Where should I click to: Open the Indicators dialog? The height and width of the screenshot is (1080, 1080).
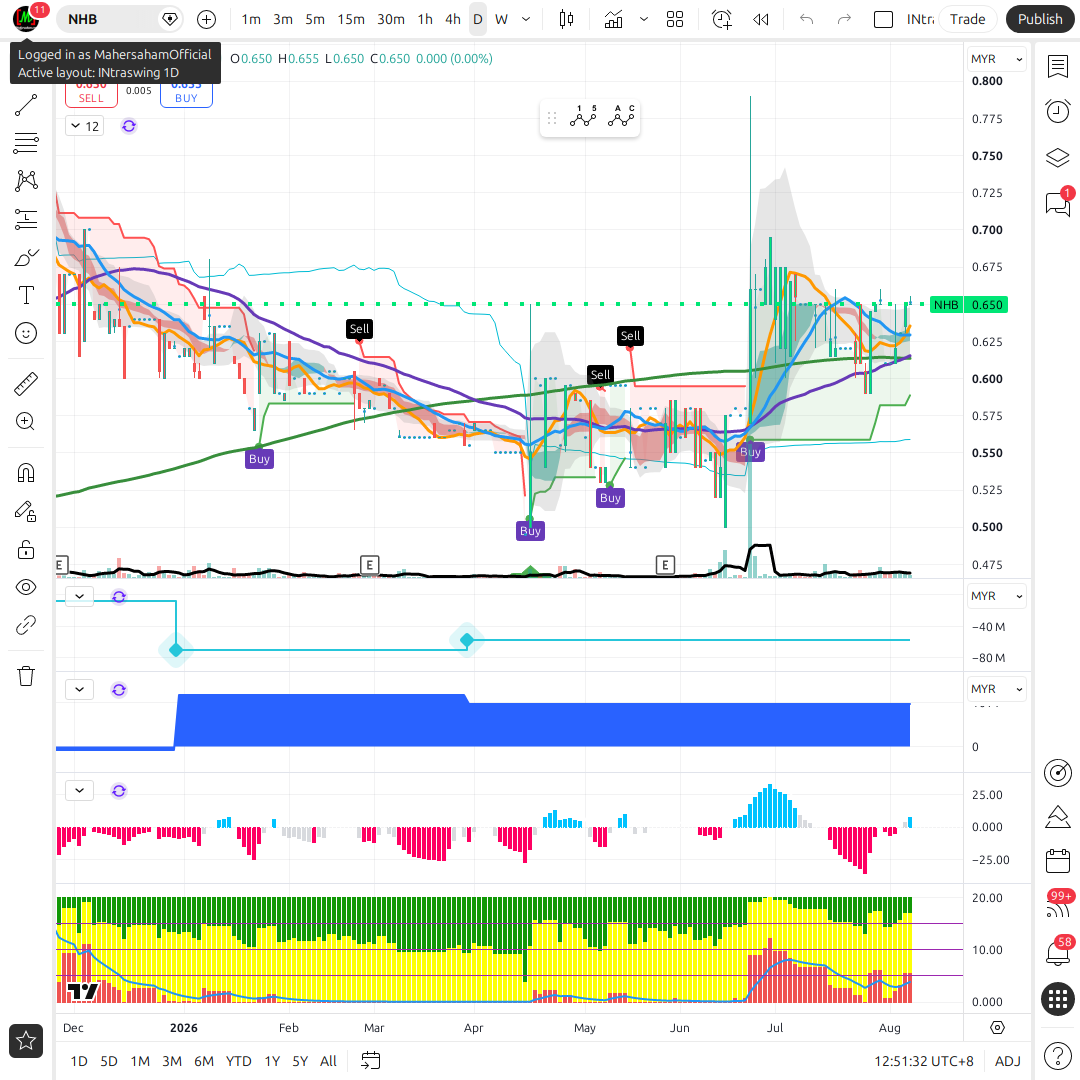point(613,19)
